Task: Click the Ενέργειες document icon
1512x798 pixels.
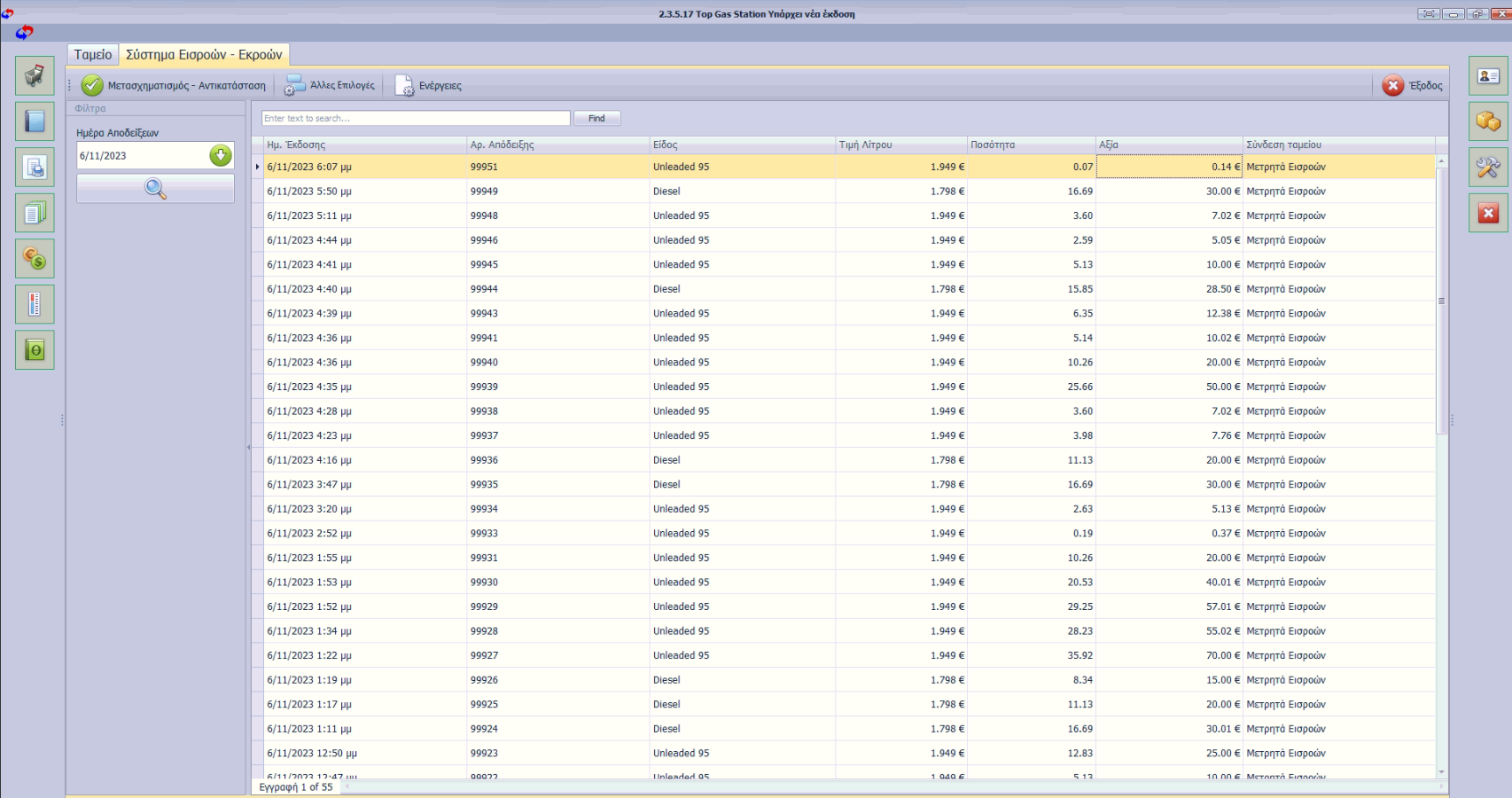Action: click(x=404, y=85)
